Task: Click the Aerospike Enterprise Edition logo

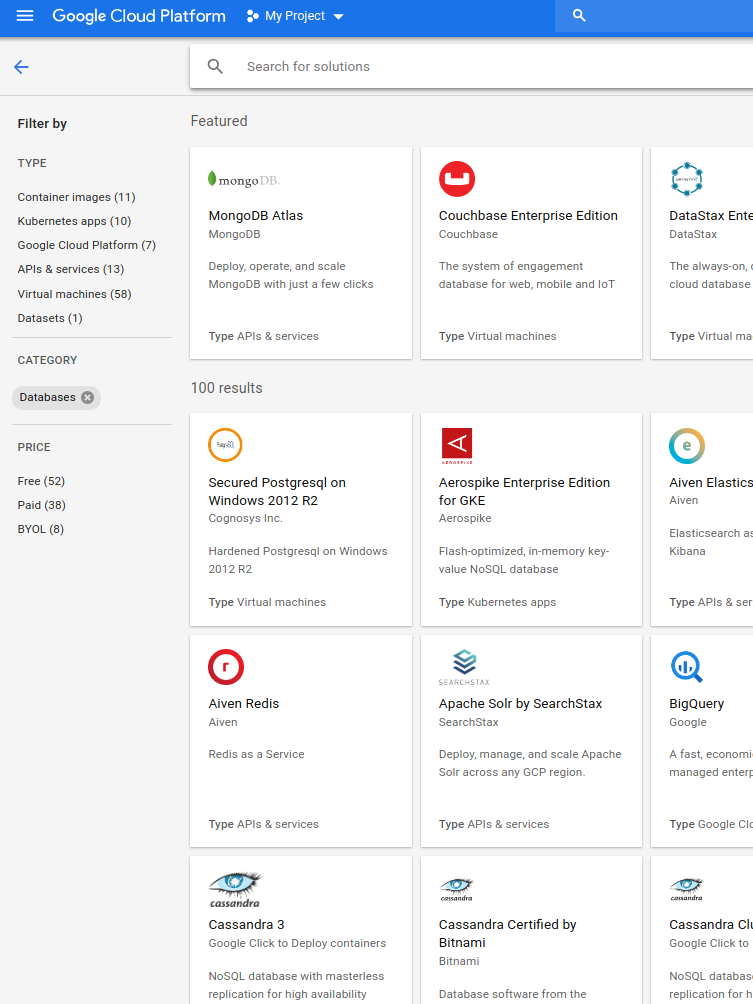Action: tap(456, 445)
